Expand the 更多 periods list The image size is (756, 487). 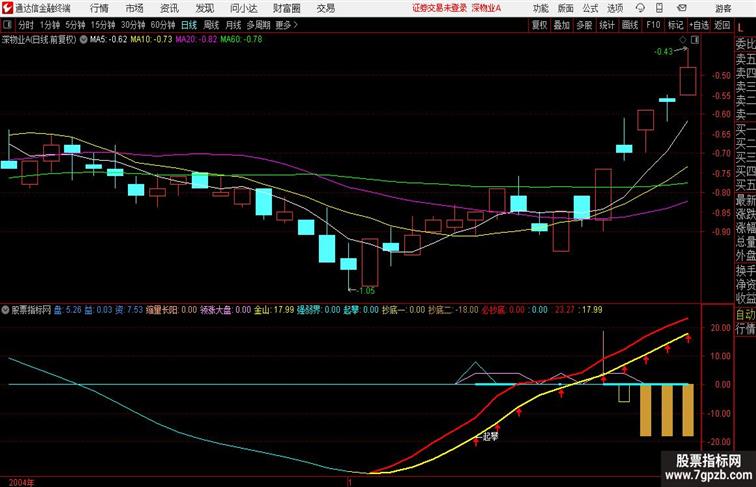286,25
